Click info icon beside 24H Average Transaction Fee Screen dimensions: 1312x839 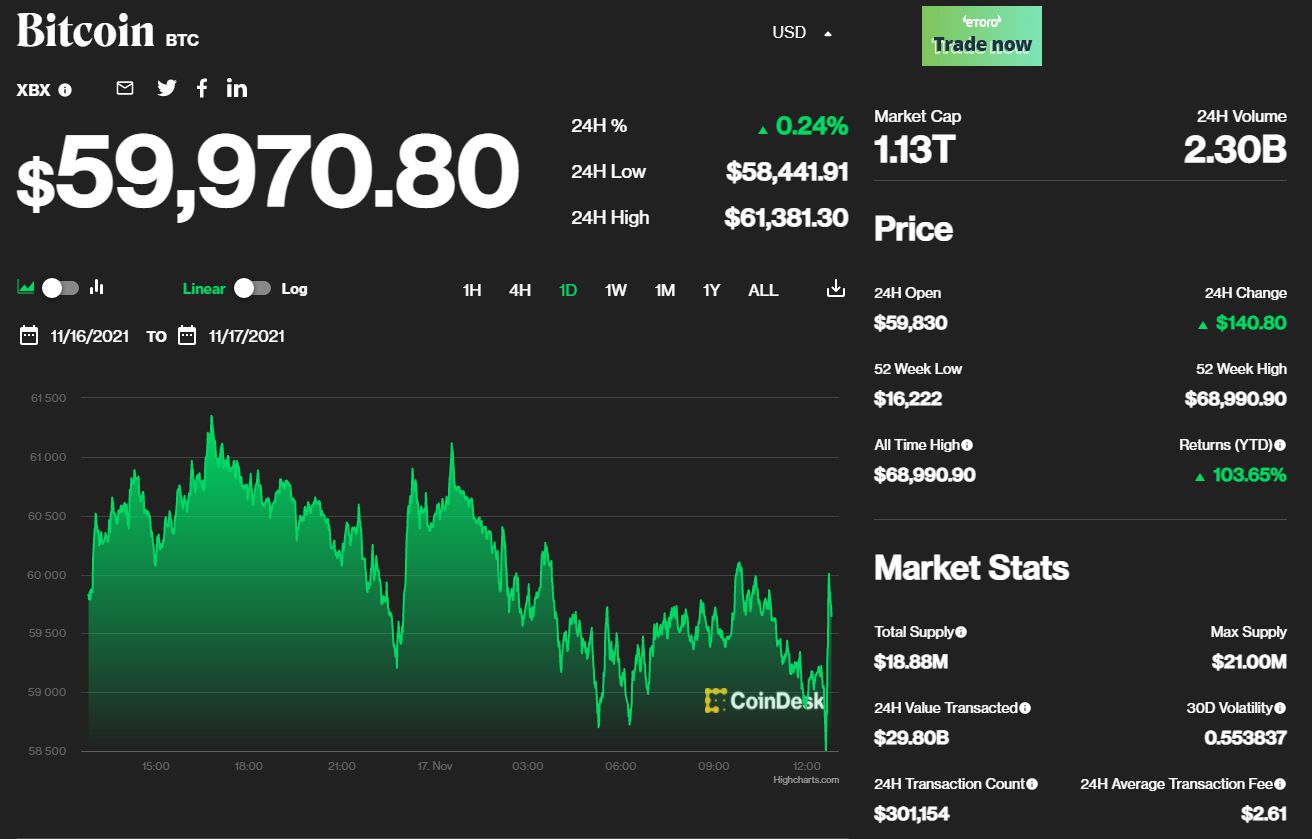tap(1280, 784)
